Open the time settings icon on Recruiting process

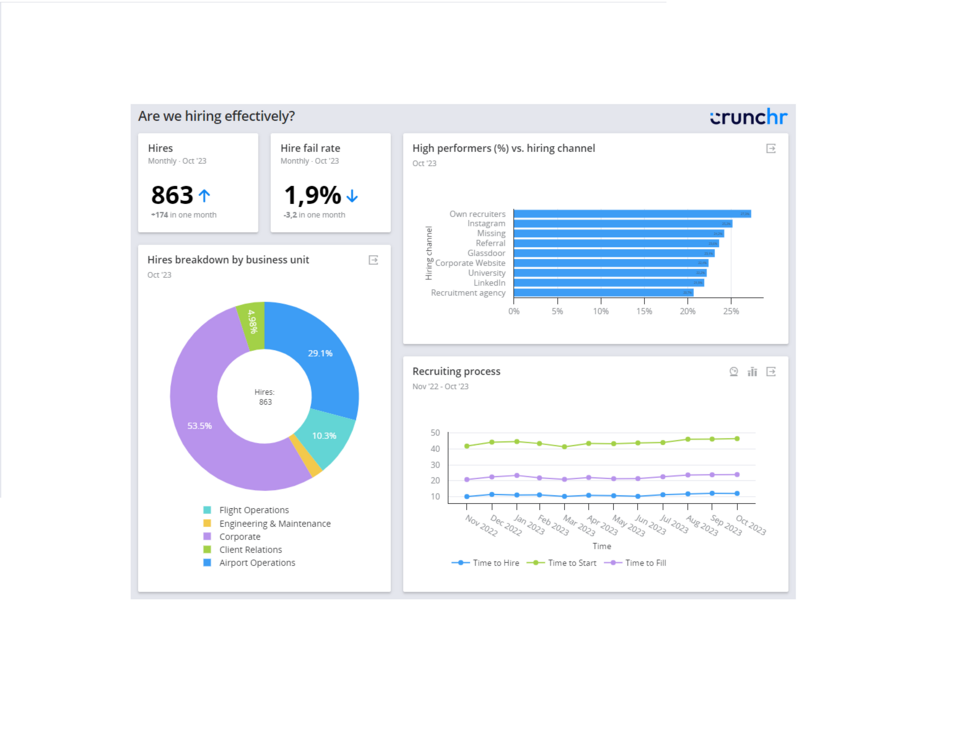[734, 371]
